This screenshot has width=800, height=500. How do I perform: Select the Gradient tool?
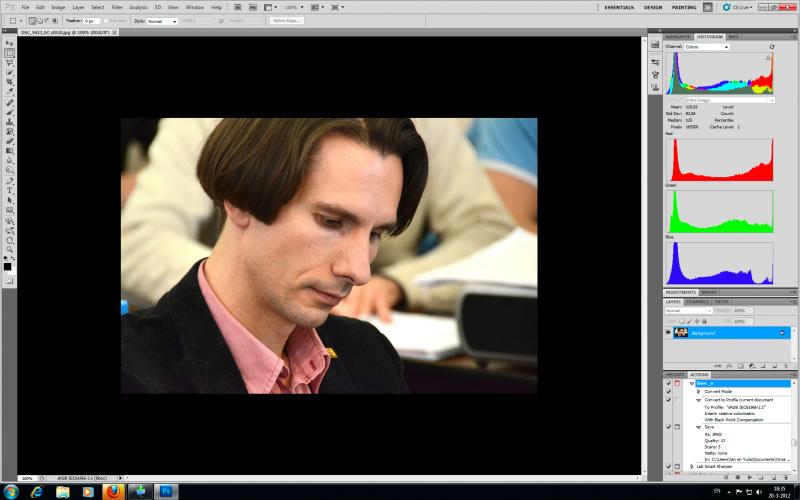9,151
